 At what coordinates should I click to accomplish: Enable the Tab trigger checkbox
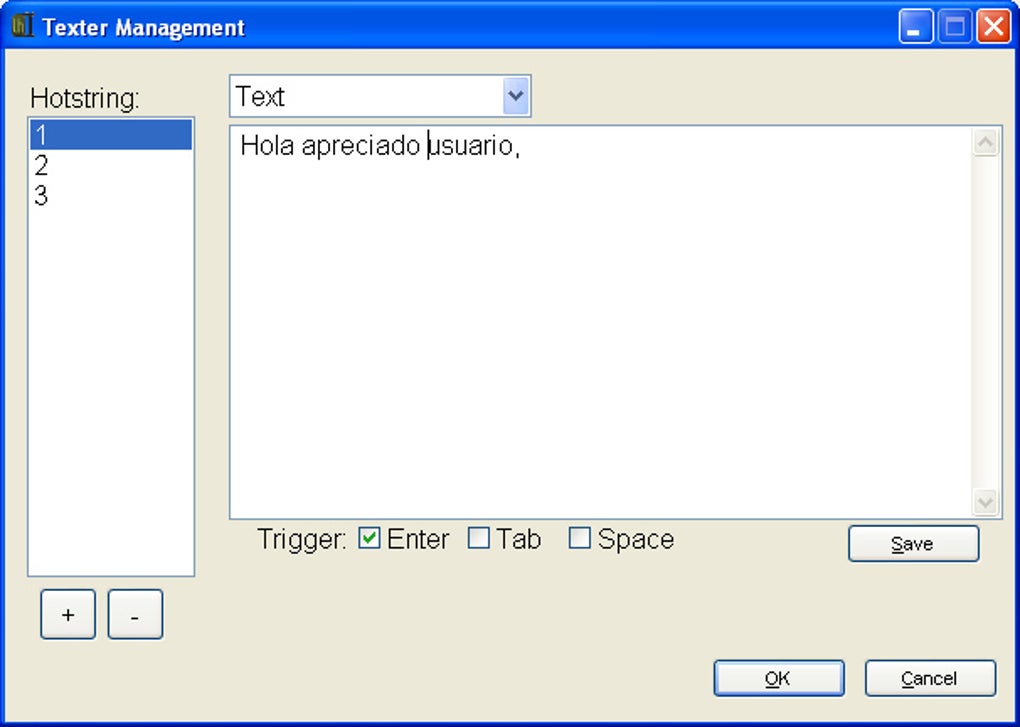click(478, 538)
